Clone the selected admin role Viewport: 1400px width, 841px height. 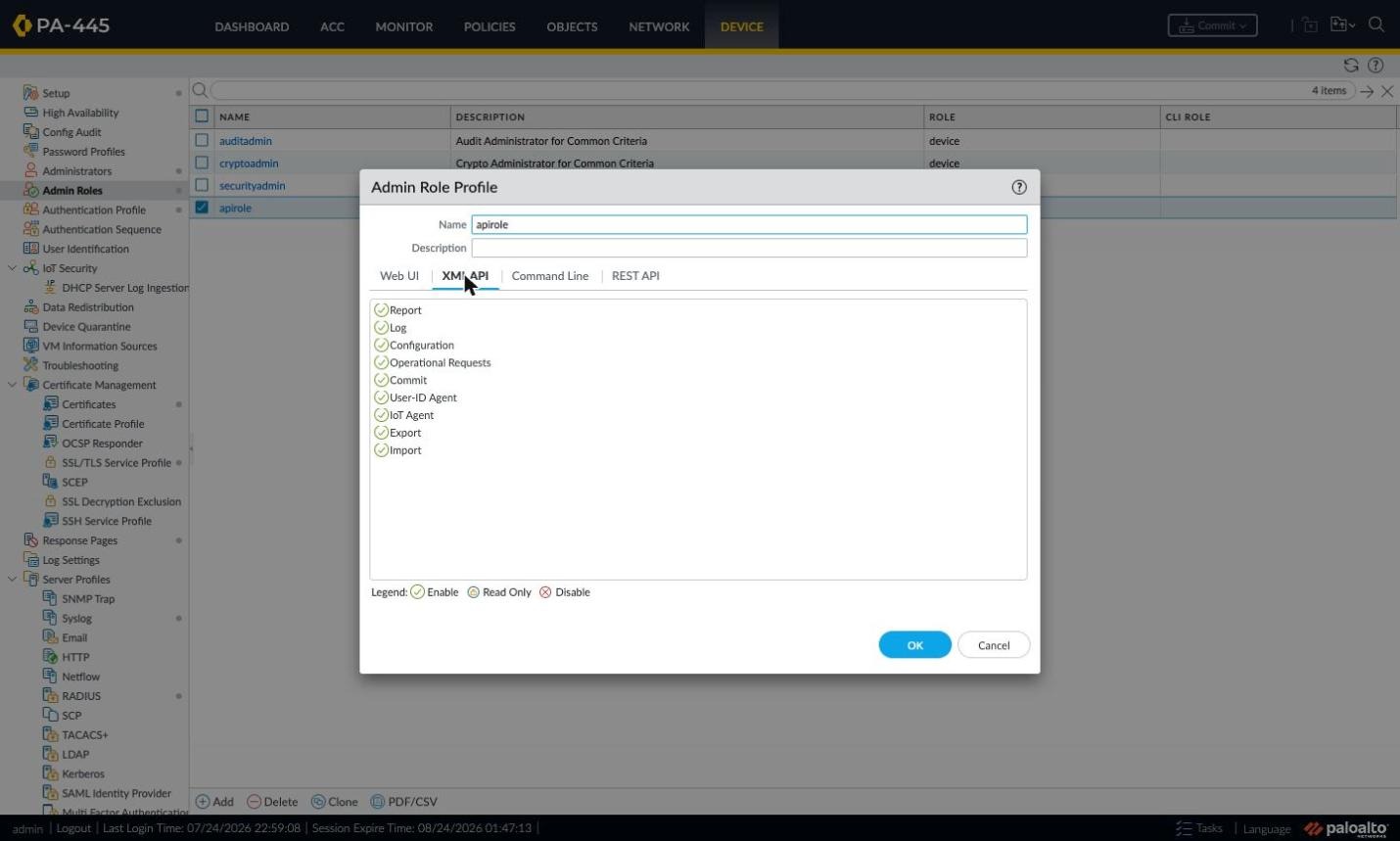pos(335,802)
